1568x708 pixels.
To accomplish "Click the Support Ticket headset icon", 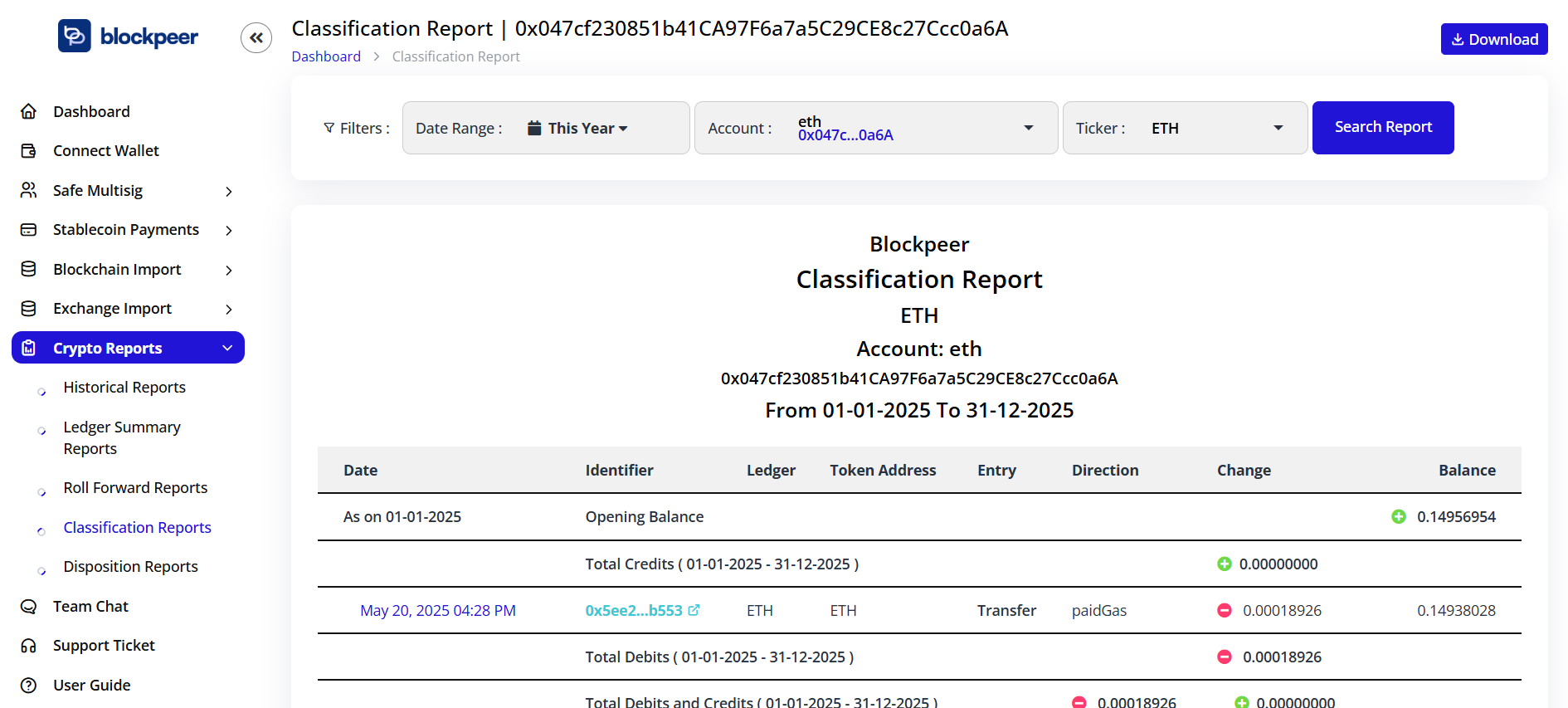I will (29, 646).
